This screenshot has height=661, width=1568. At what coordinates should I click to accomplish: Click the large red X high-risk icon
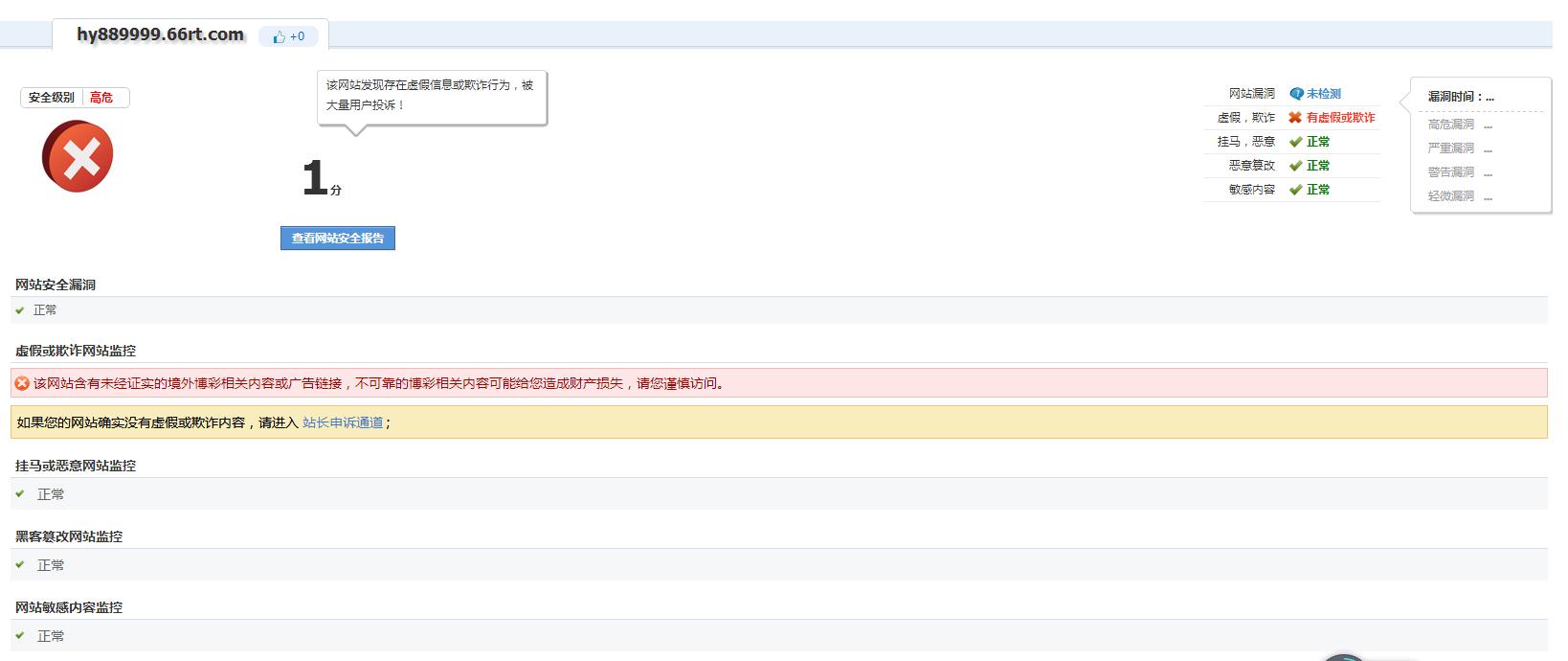(78, 156)
